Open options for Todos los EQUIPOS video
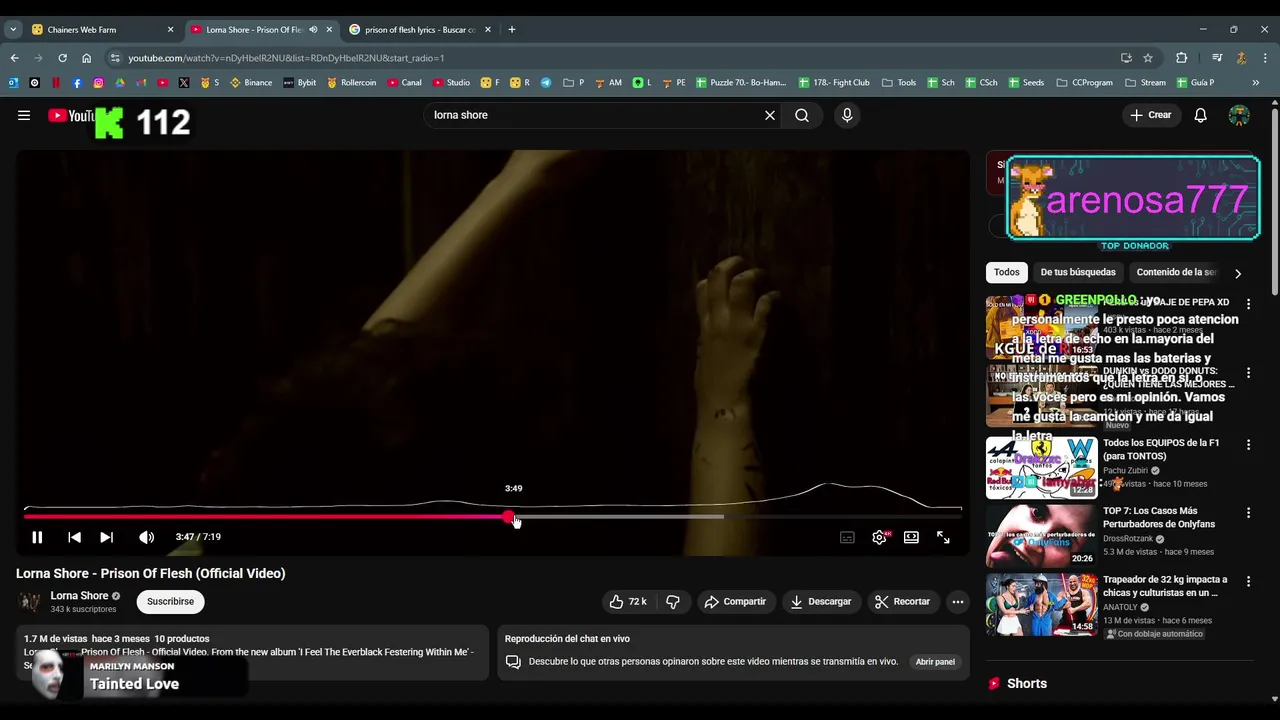This screenshot has width=1280, height=720. 1248,443
